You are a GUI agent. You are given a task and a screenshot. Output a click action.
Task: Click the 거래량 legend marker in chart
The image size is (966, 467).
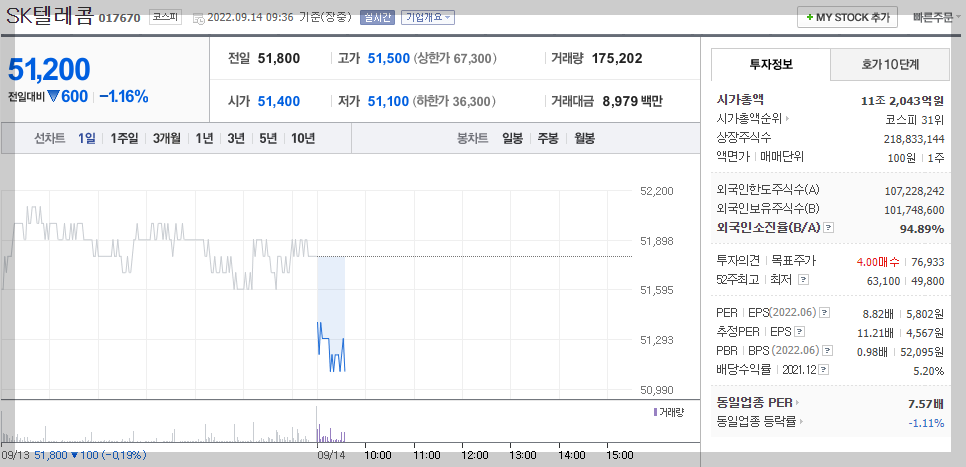656,412
